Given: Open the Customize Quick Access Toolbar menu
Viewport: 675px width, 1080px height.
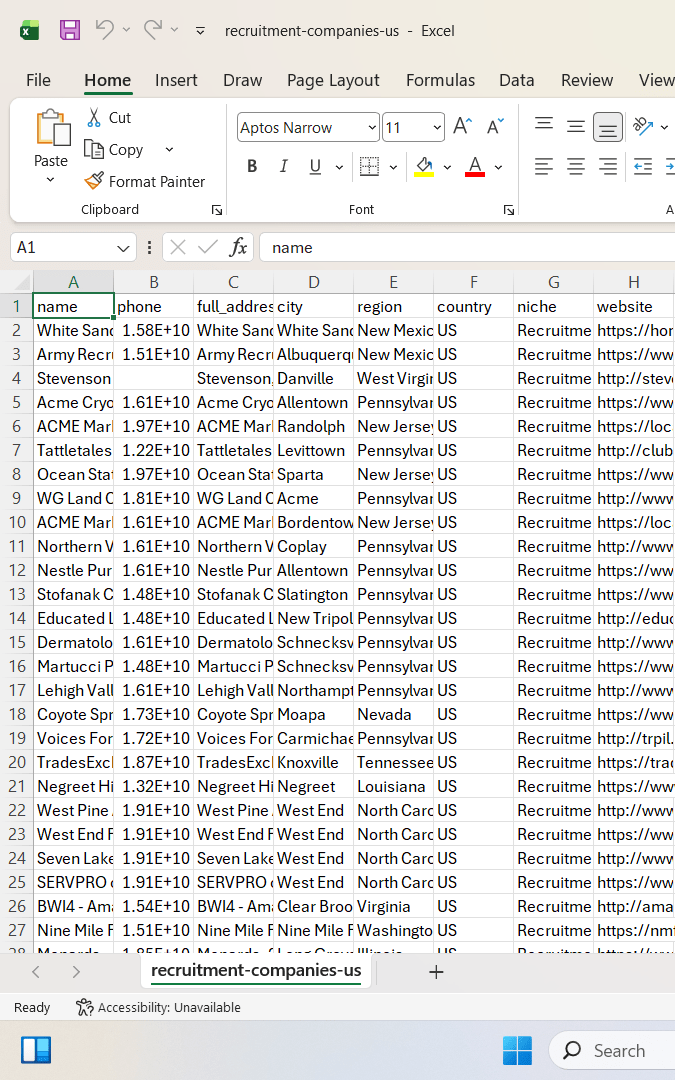Looking at the screenshot, I should (200, 31).
